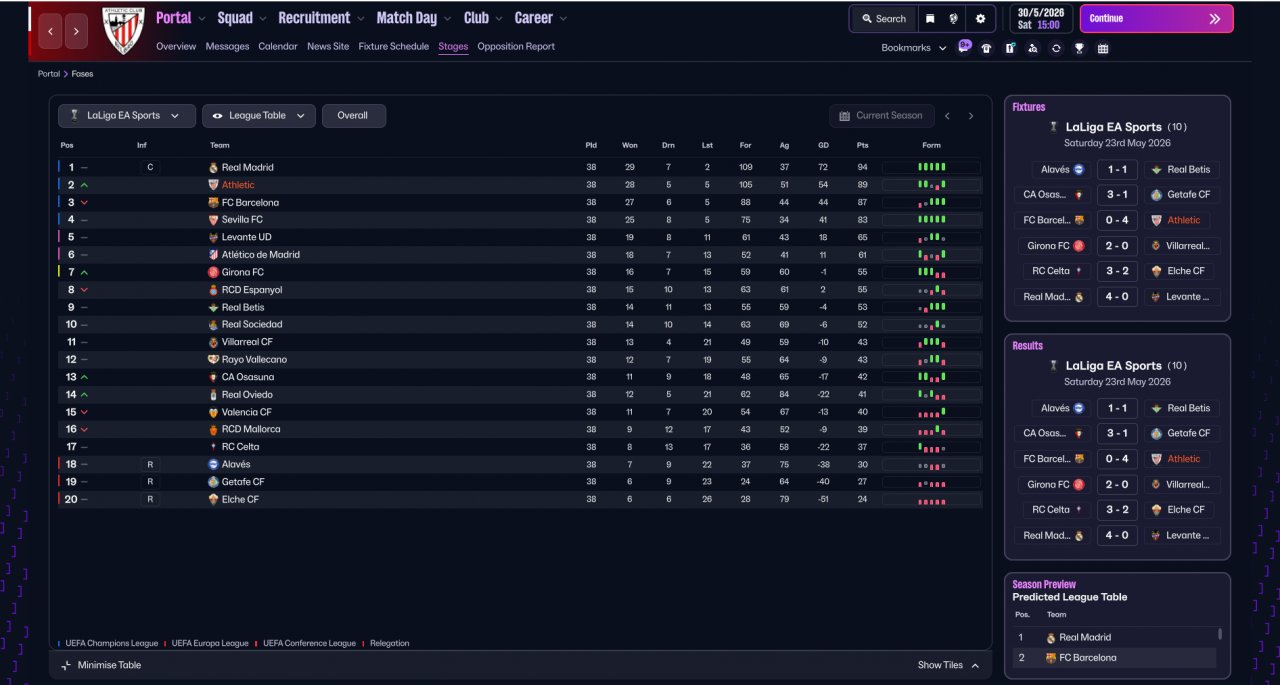Image resolution: width=1280 pixels, height=685 pixels.
Task: Open the LaLiga EA Sports competition dropdown
Action: [126, 115]
